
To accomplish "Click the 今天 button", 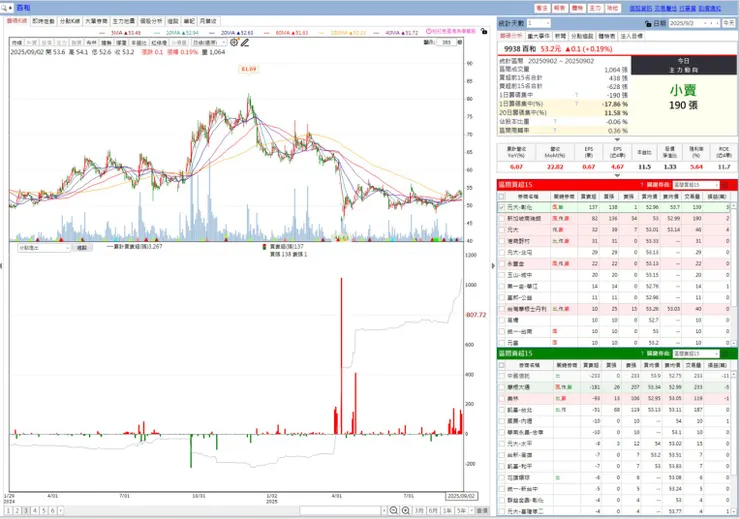I will click(x=729, y=23).
